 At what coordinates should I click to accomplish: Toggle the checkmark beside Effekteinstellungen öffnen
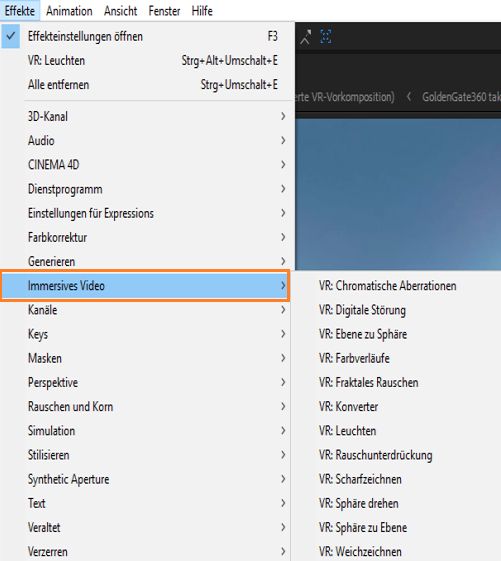pyautogui.click(x=11, y=36)
